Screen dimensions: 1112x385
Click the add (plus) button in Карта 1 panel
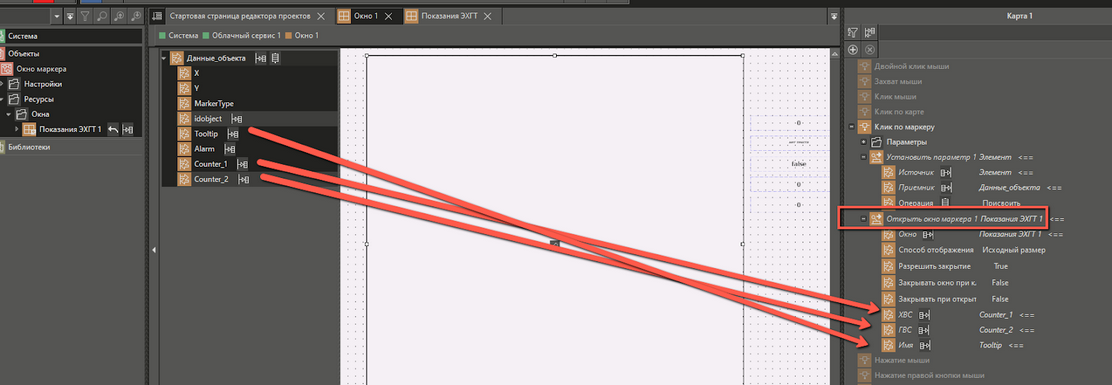pos(853,50)
